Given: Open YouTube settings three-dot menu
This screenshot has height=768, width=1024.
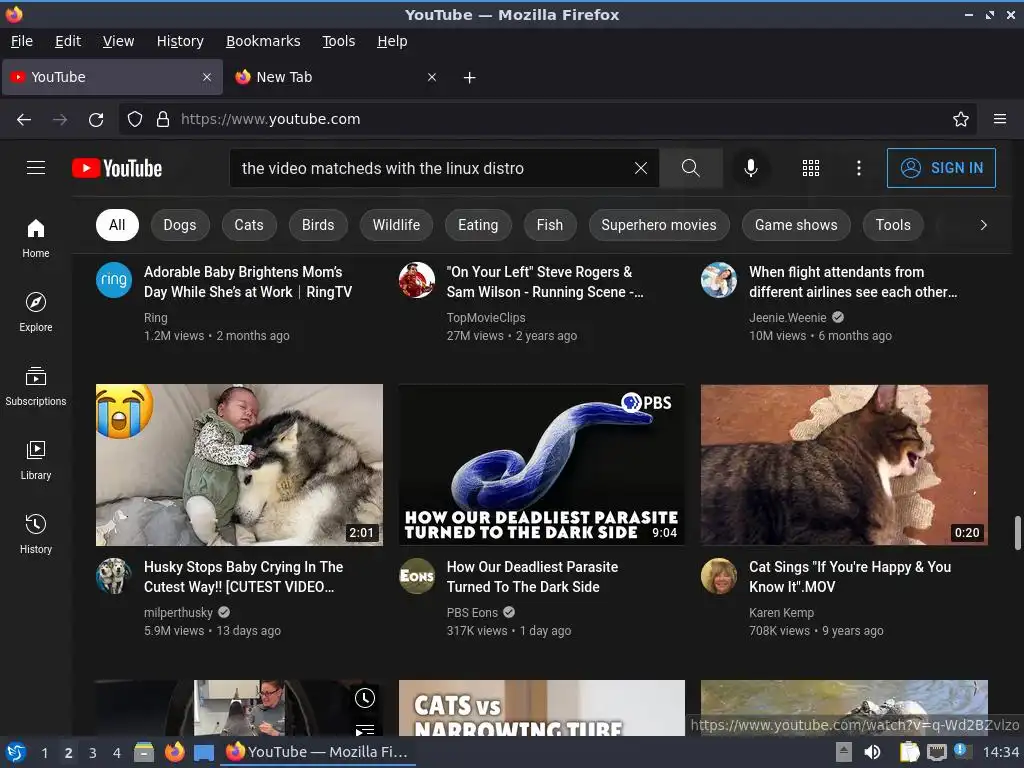Looking at the screenshot, I should point(859,168).
